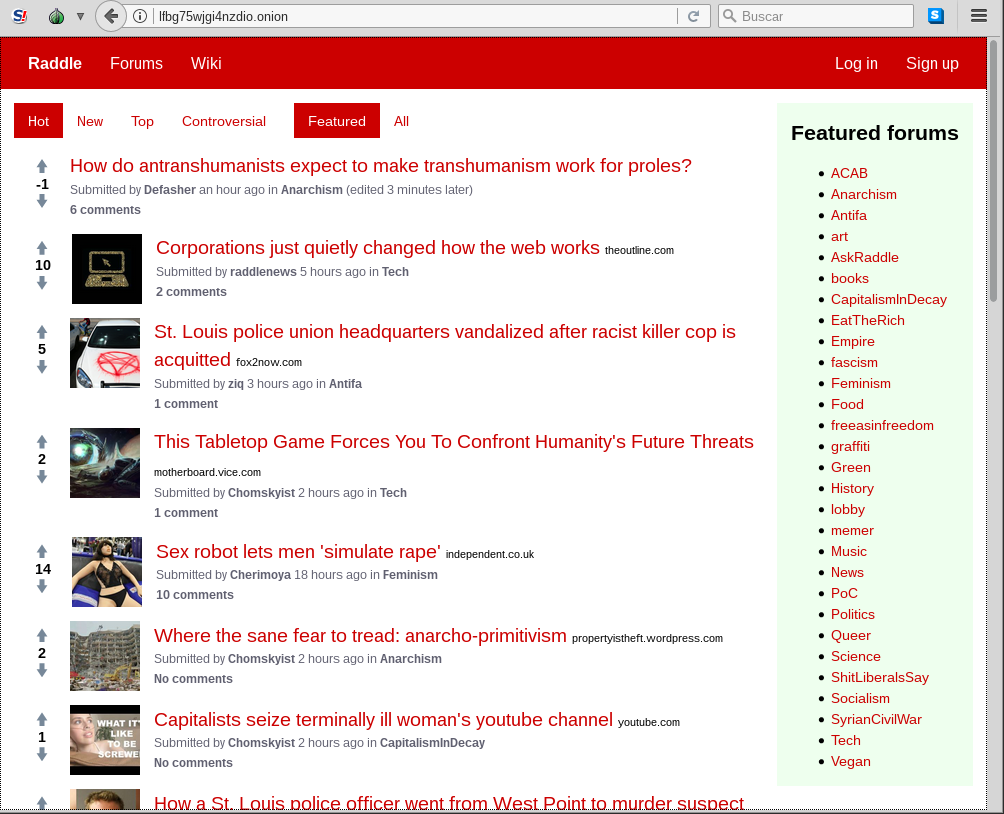This screenshot has width=1004, height=814.
Task: Open the ShitLiberalsSay featured forum
Action: pyautogui.click(x=879, y=677)
